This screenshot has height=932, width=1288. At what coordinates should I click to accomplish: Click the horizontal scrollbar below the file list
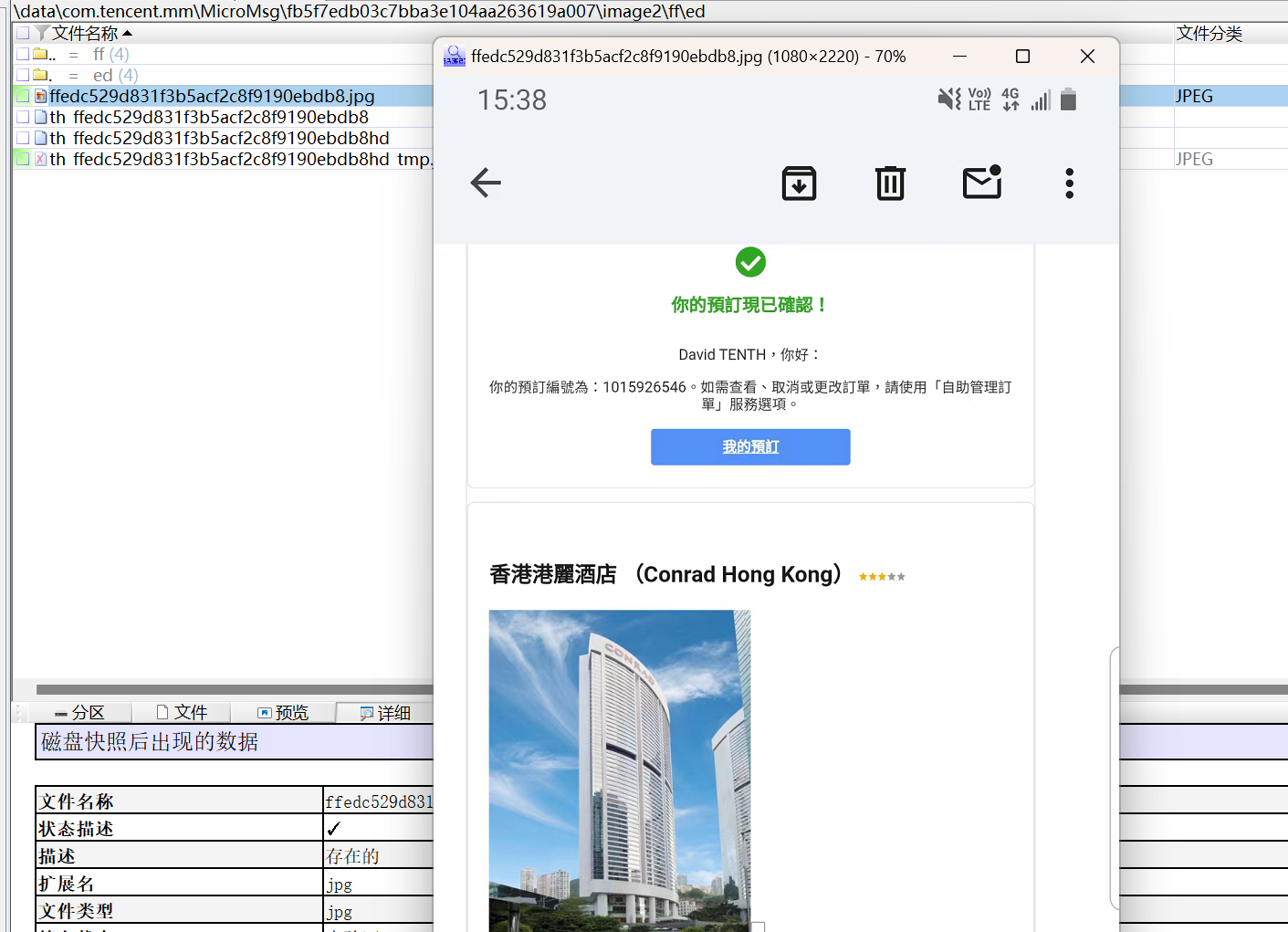[x=235, y=690]
